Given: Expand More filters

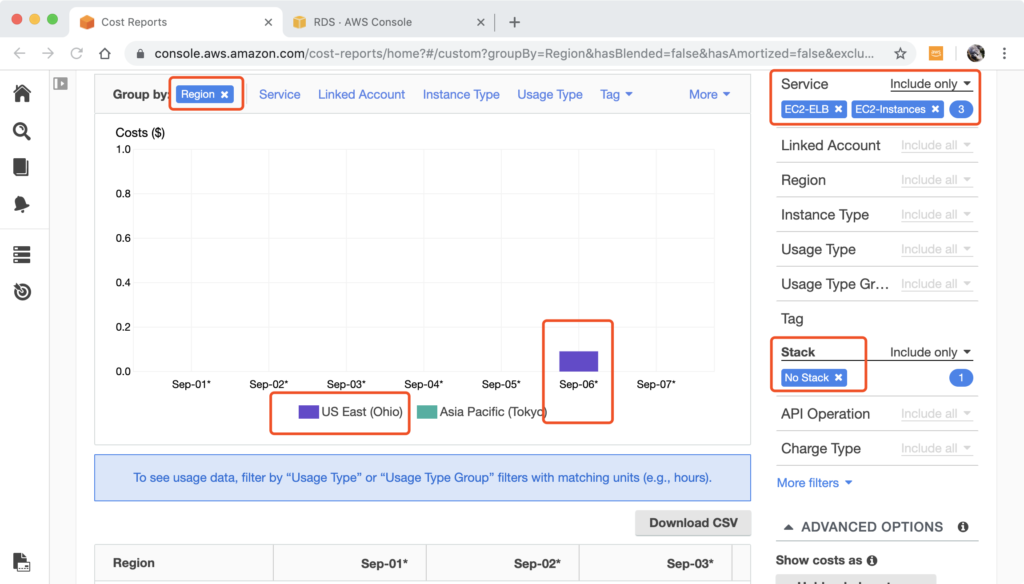Looking at the screenshot, I should point(814,483).
